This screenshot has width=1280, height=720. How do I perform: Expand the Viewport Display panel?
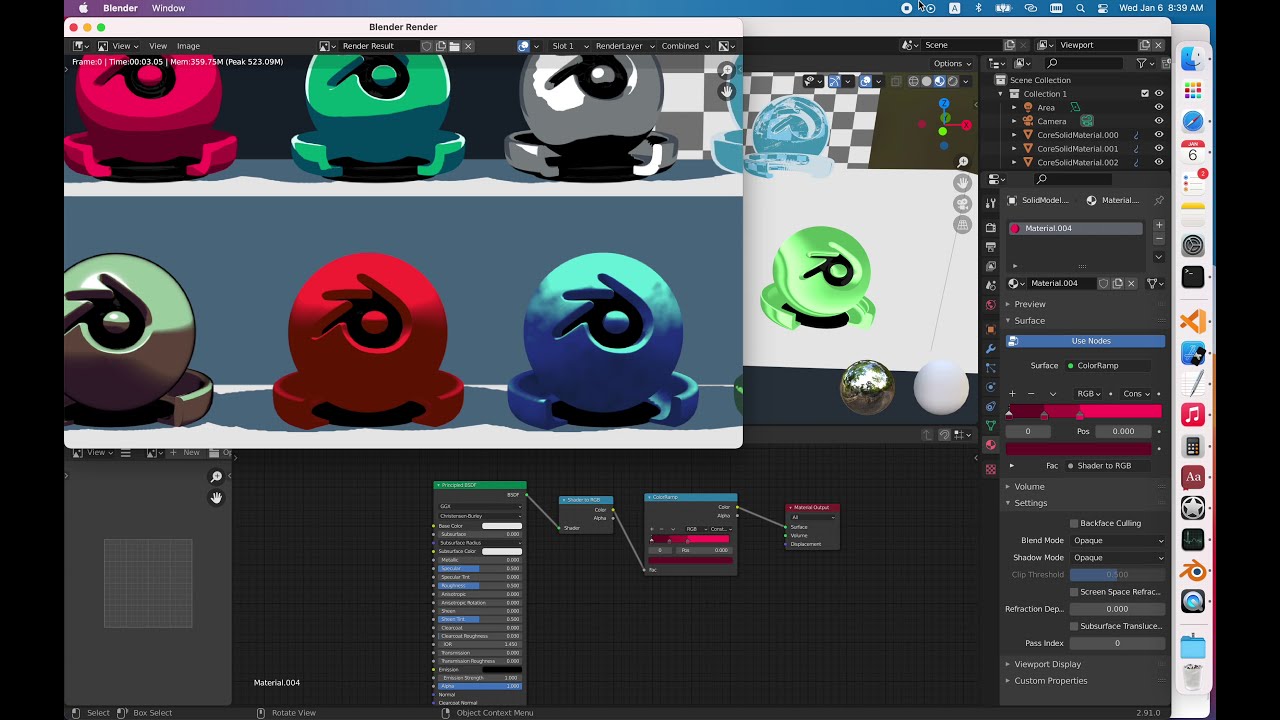1047,664
